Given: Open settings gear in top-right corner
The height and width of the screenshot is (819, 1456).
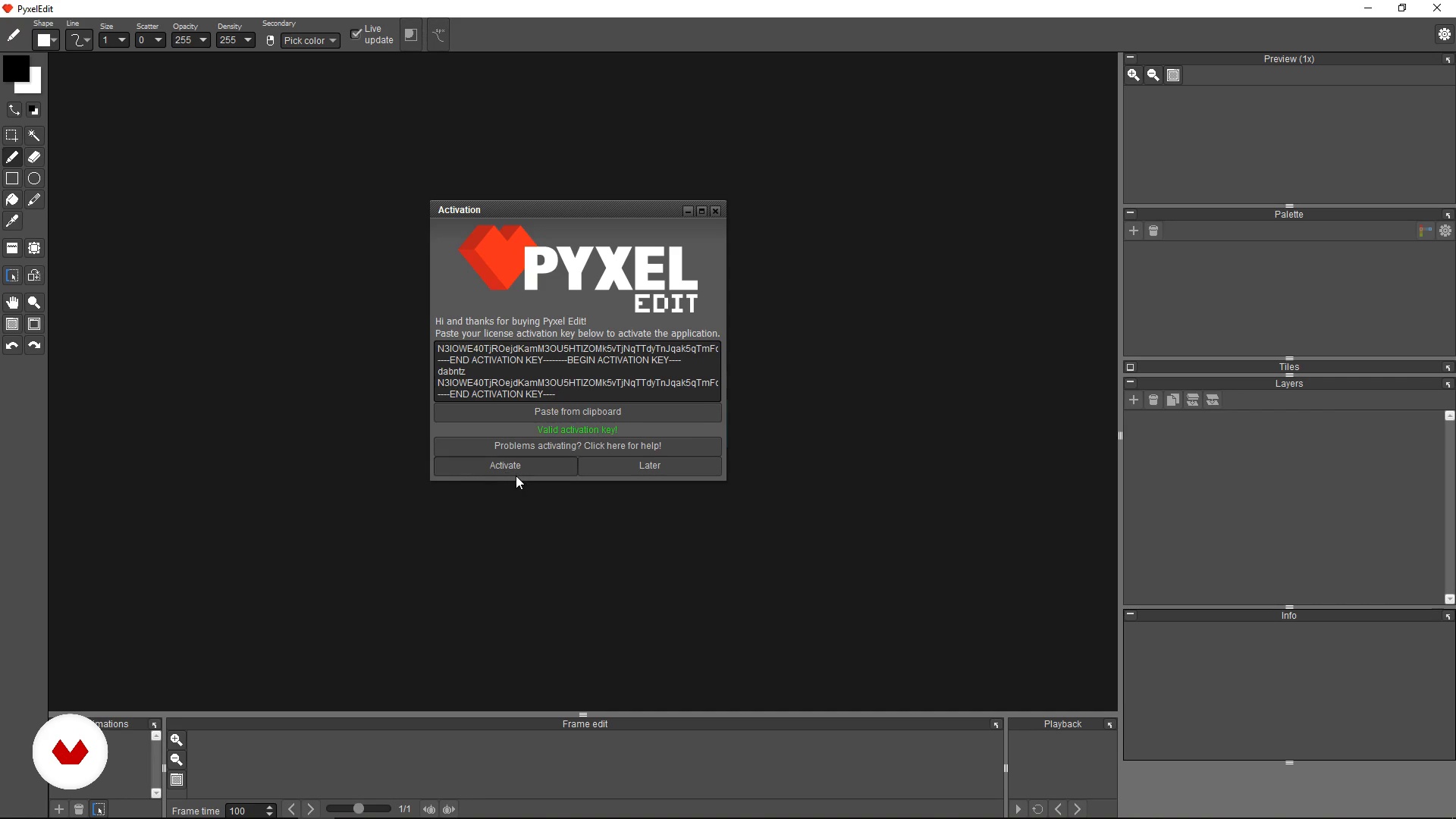Looking at the screenshot, I should (x=1445, y=34).
